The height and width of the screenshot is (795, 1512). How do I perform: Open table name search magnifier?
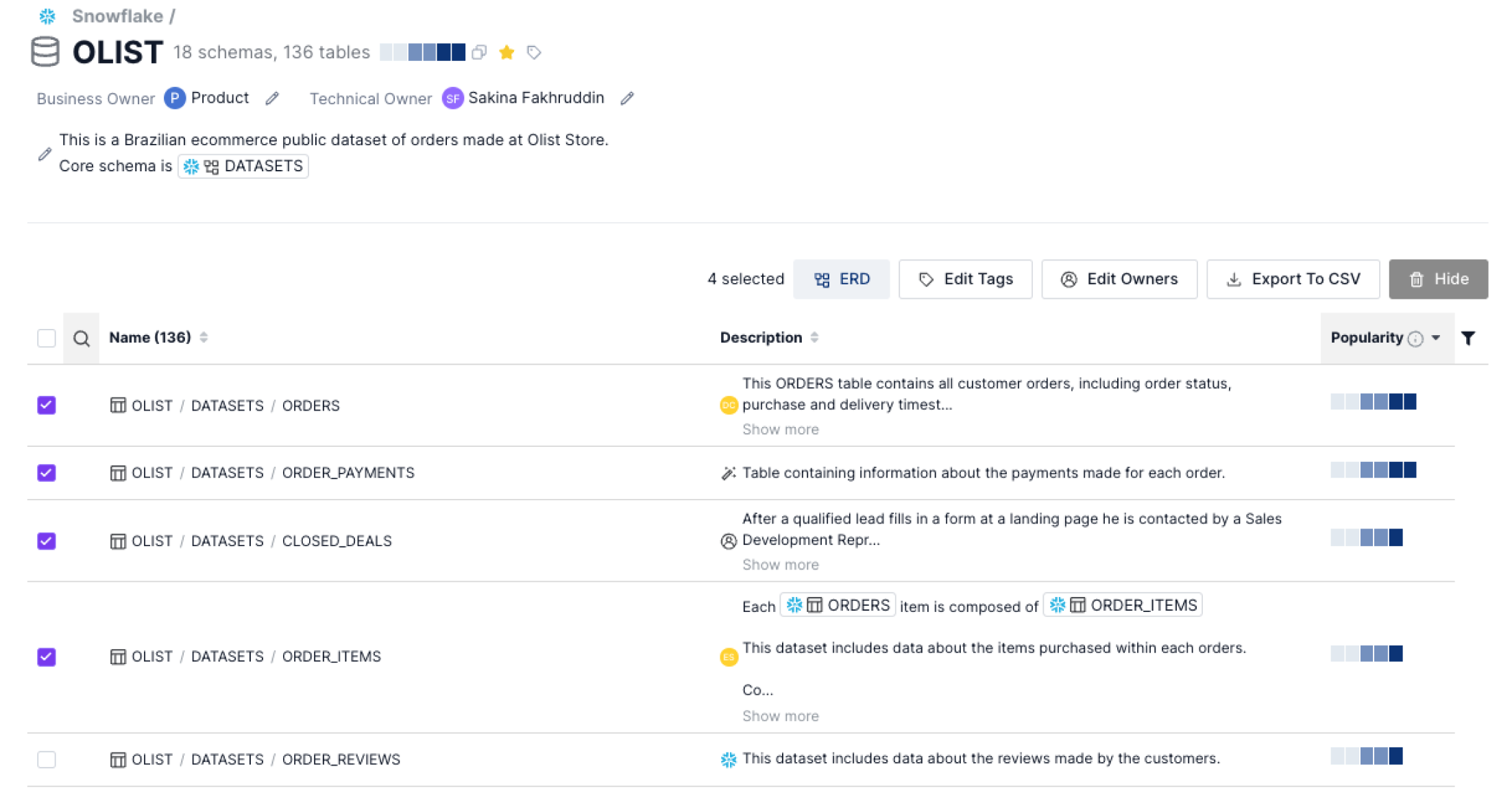(82, 338)
